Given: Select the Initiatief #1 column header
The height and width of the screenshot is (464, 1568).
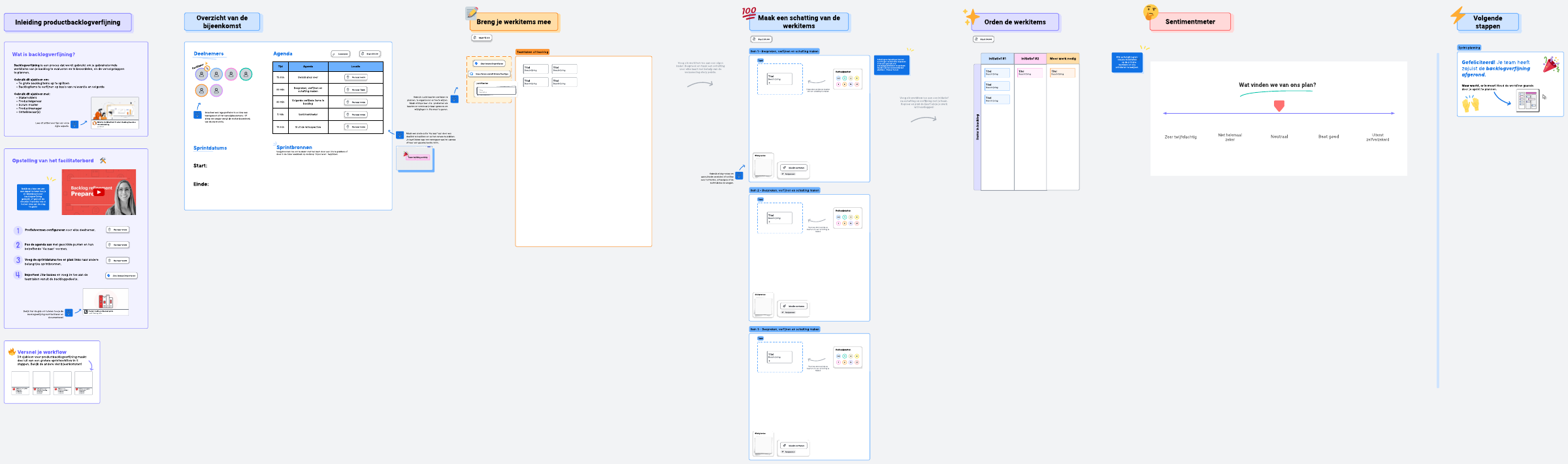Looking at the screenshot, I should tap(997, 59).
